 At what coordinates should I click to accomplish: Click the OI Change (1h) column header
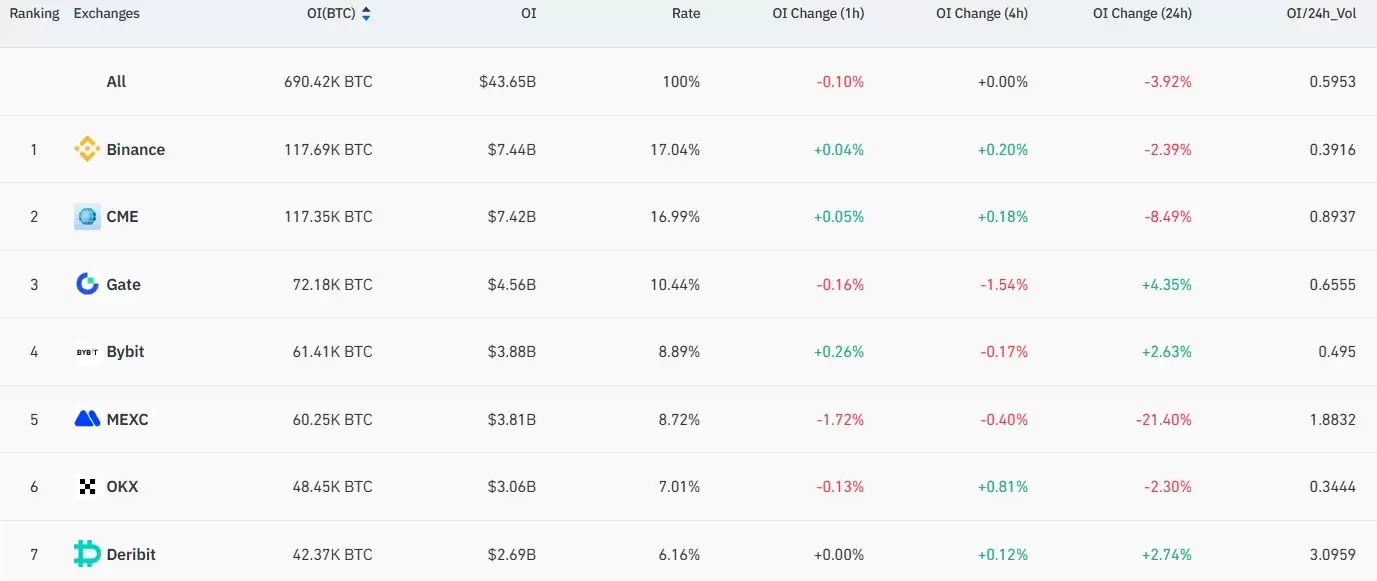818,14
